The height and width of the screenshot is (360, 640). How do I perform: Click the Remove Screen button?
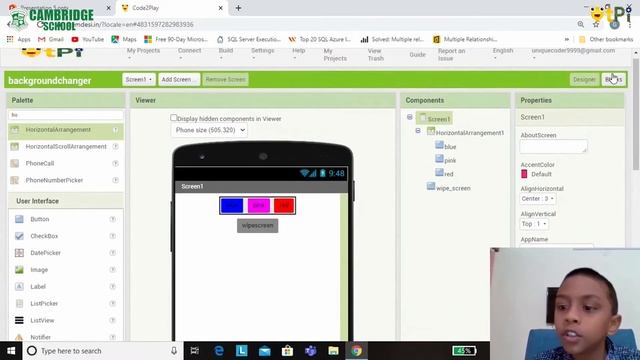click(x=225, y=80)
